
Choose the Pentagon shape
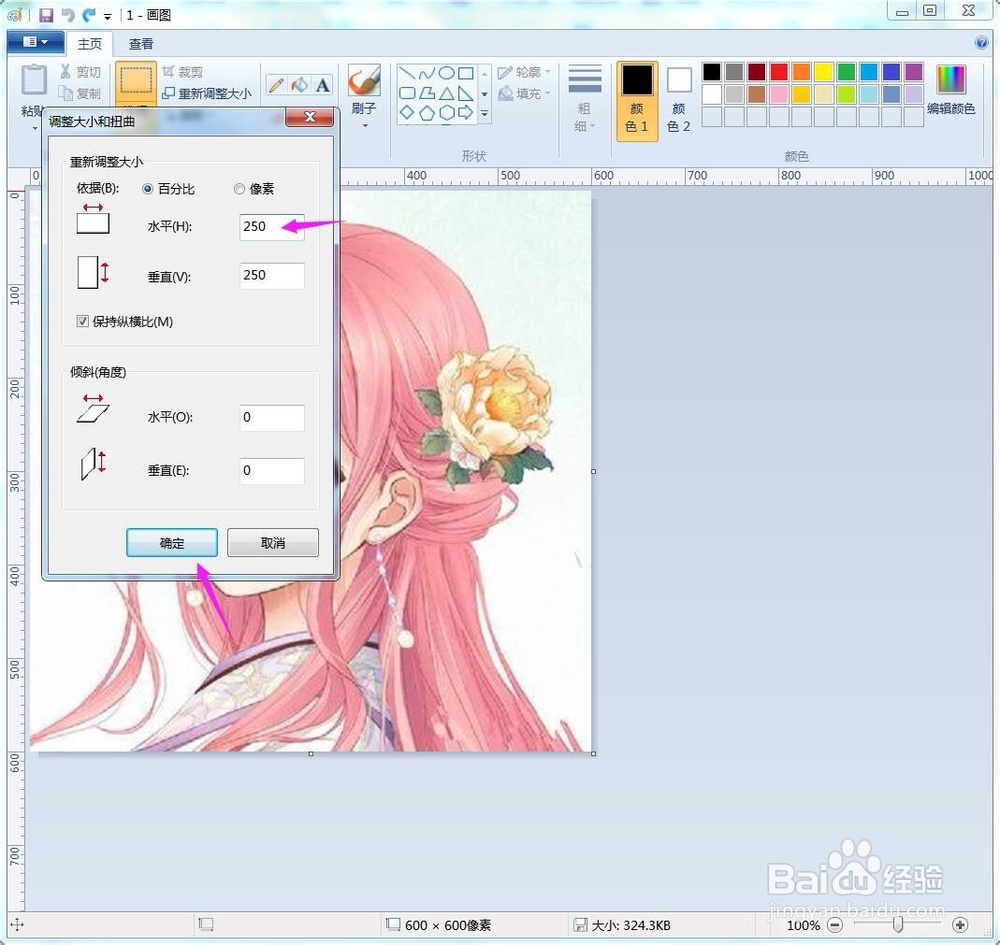(427, 113)
